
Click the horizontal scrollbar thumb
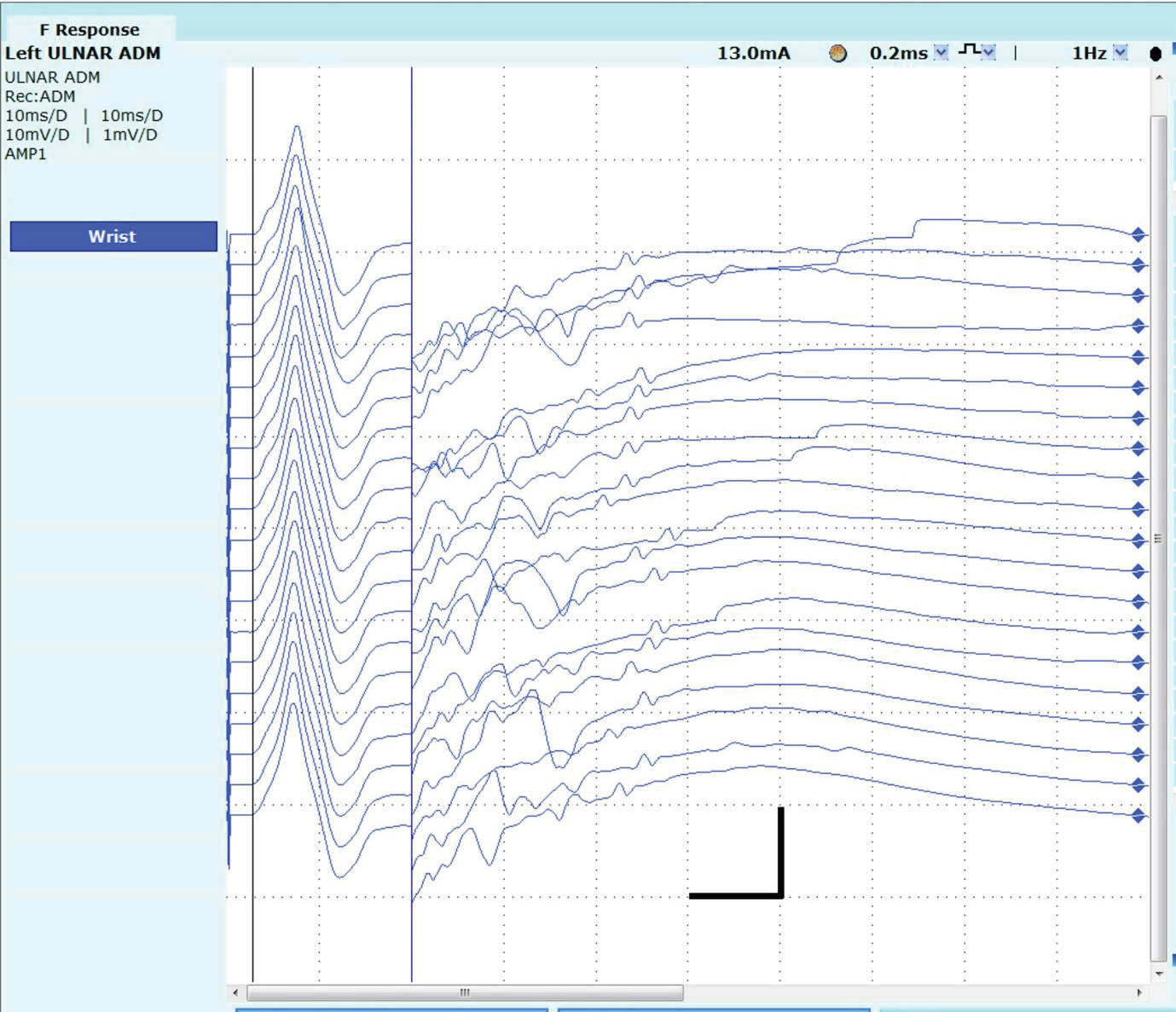click(x=465, y=992)
